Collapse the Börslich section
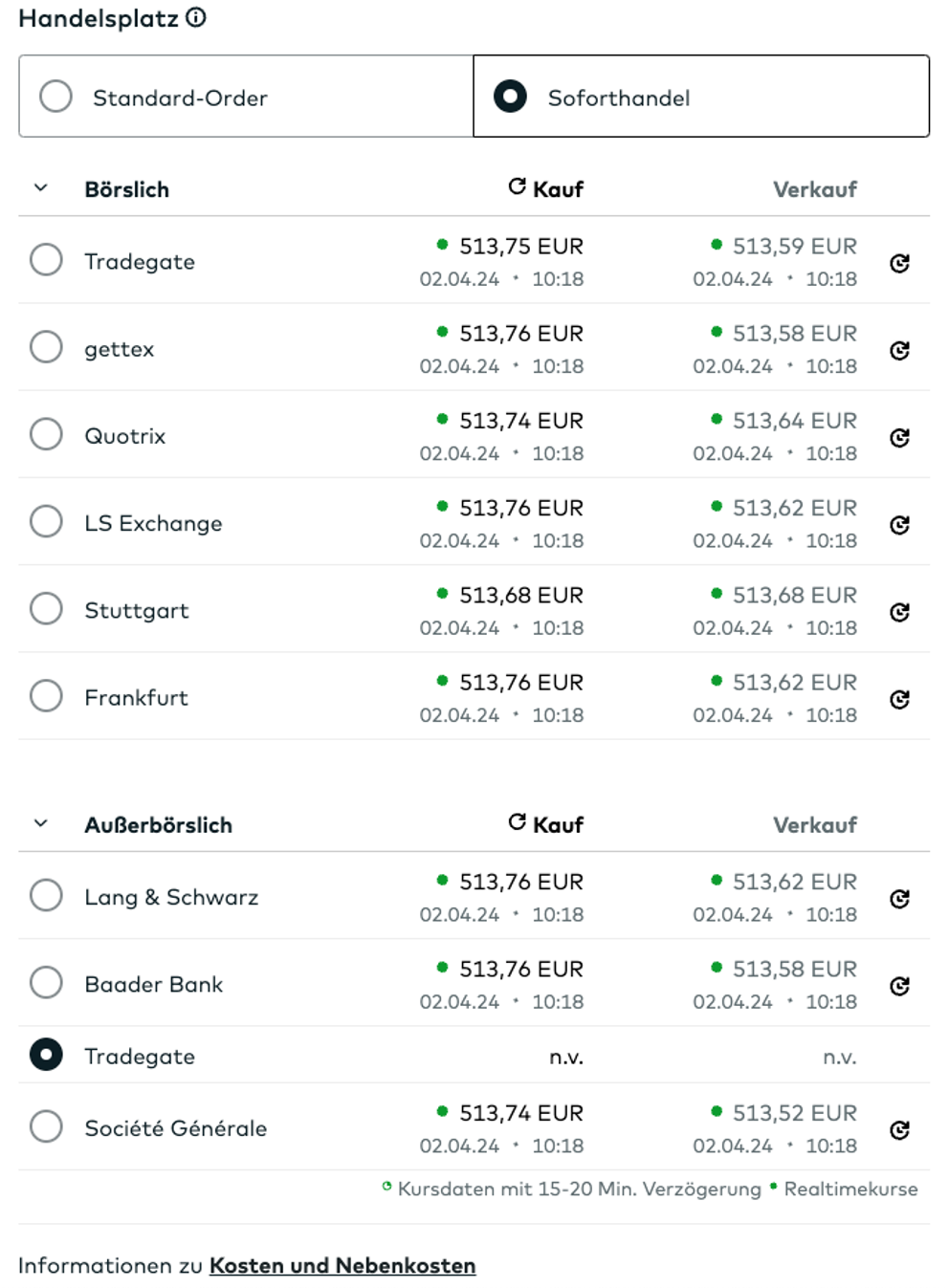The image size is (949, 1288). (x=41, y=188)
